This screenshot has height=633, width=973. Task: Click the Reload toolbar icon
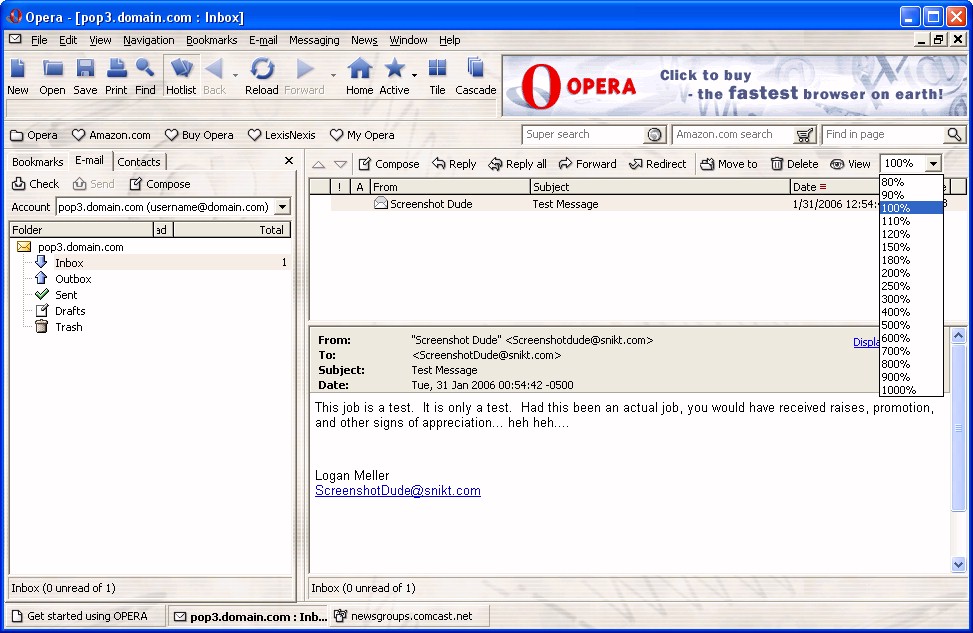[262, 76]
